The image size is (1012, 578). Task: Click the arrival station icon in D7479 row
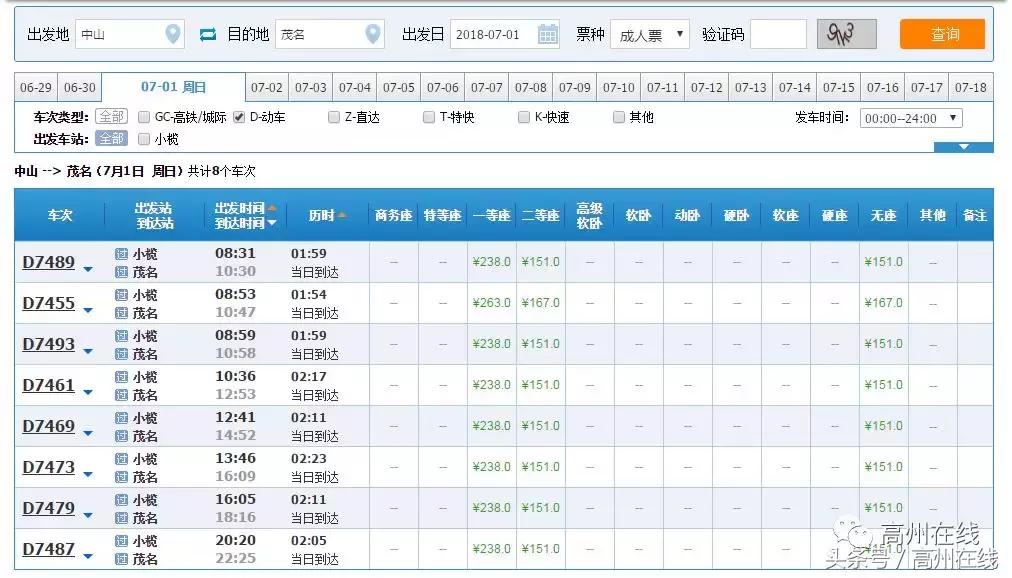coord(121,517)
